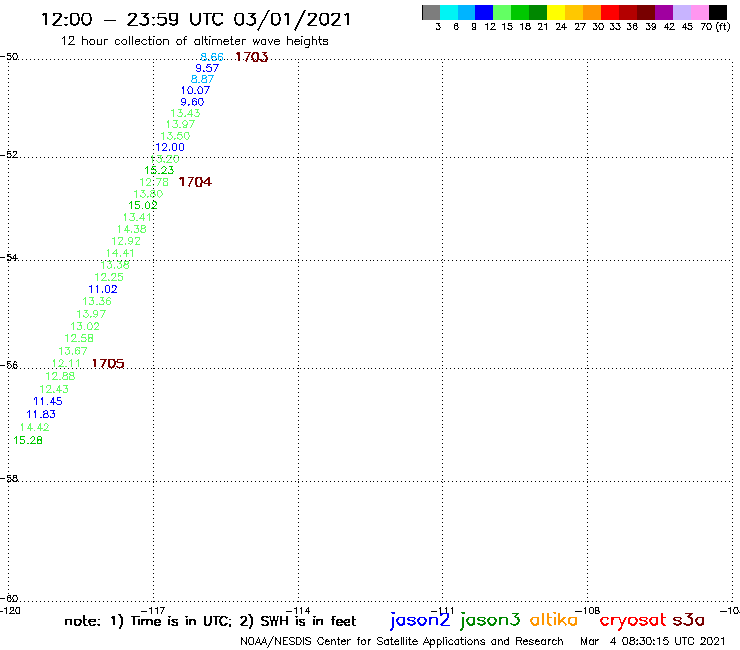Click the 13.02 wave height value
Image resolution: width=740 pixels, height=650 pixels.
pyautogui.click(x=85, y=326)
